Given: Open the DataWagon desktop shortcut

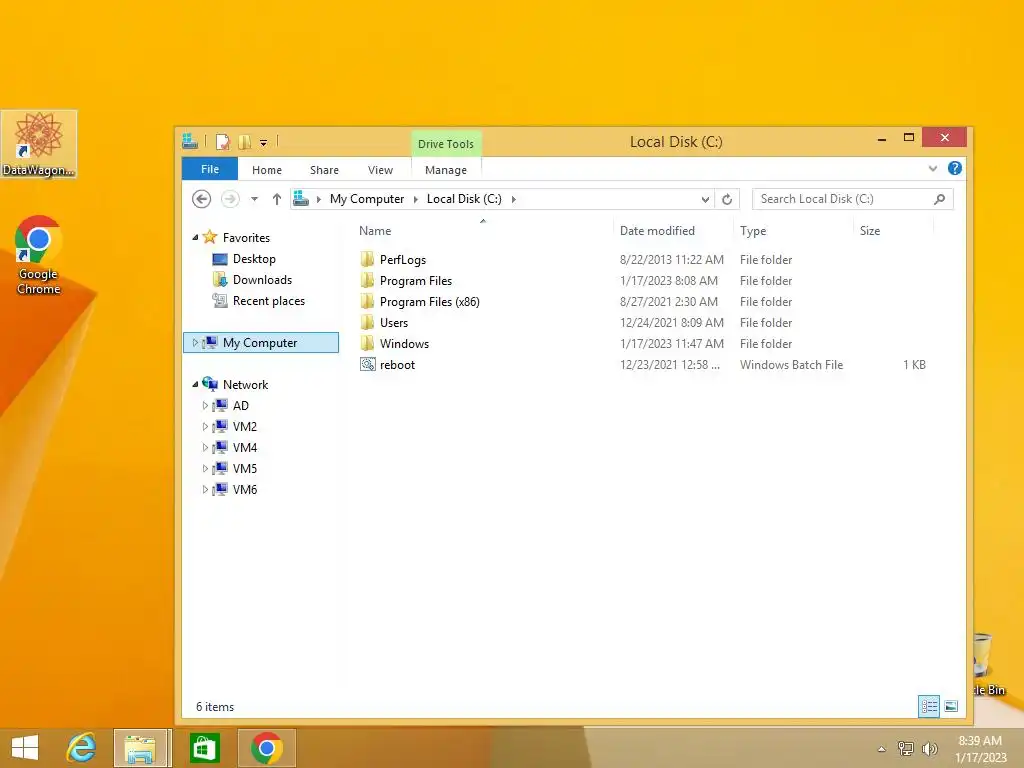Looking at the screenshot, I should click(x=39, y=144).
